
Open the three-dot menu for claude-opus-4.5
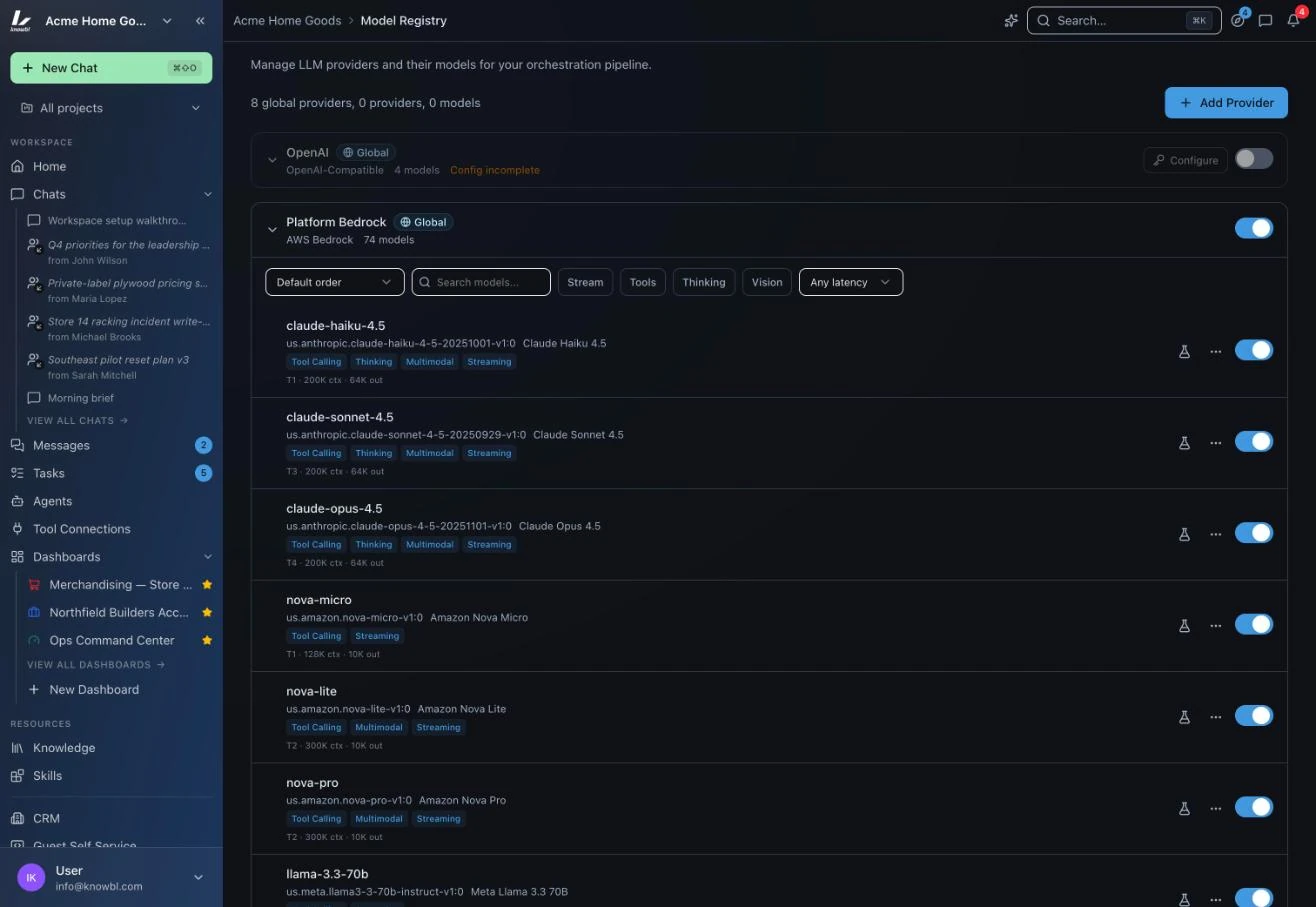pos(1216,534)
